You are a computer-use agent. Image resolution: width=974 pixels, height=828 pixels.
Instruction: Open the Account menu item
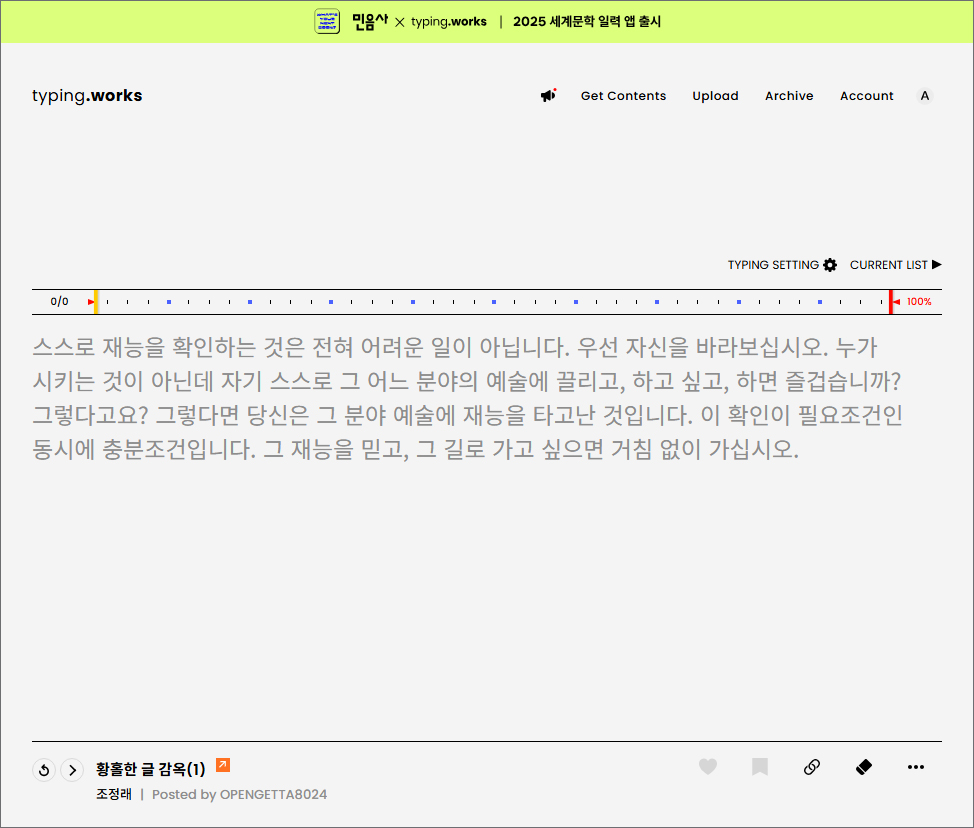[866, 96]
